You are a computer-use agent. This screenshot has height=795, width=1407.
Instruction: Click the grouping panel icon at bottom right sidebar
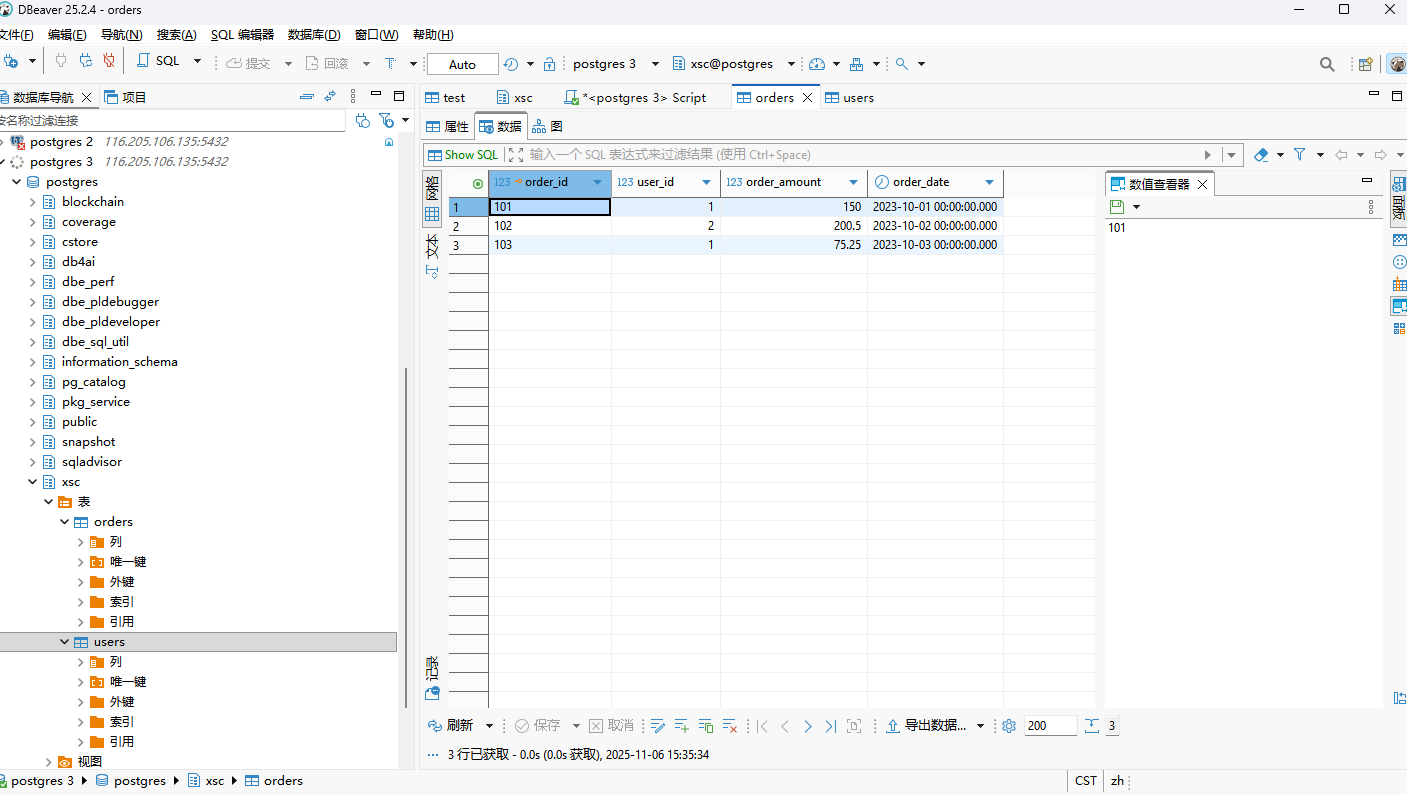tap(1399, 328)
